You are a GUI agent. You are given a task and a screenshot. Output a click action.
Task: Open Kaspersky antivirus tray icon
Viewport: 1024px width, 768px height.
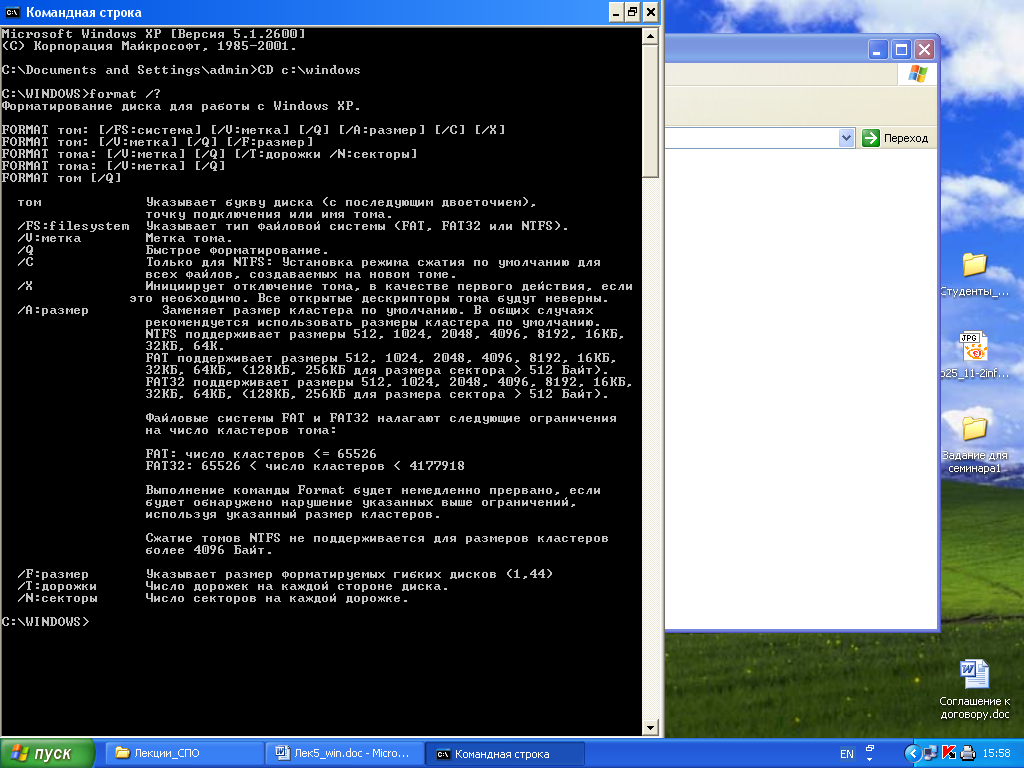[949, 753]
